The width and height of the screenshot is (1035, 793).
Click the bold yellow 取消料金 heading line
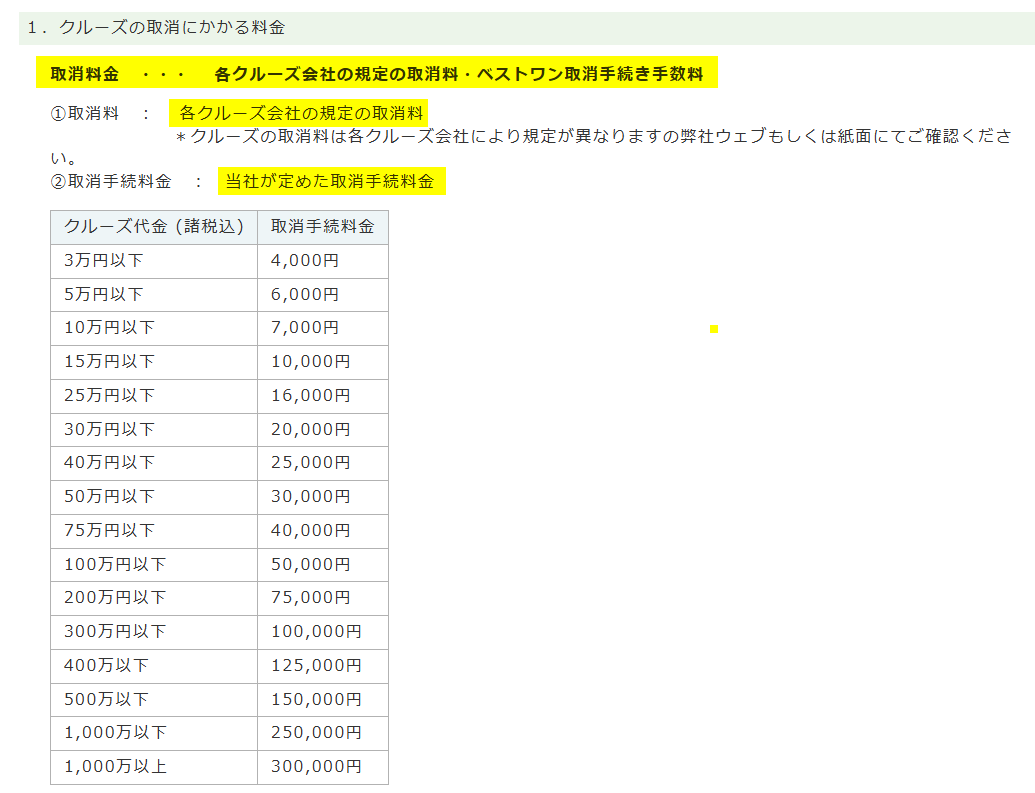click(x=376, y=74)
